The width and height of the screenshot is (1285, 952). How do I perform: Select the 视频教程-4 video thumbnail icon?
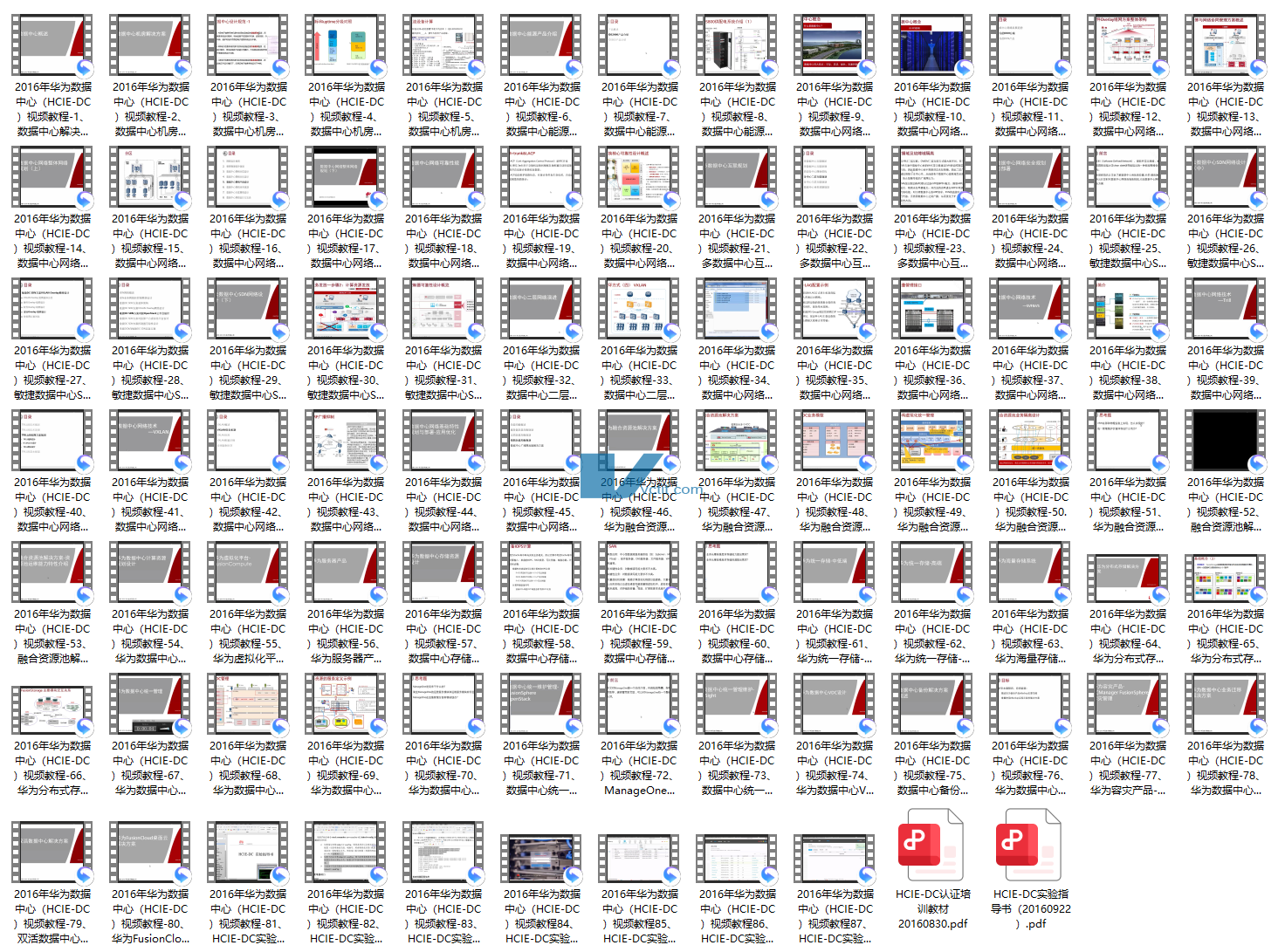pyautogui.click(x=346, y=45)
